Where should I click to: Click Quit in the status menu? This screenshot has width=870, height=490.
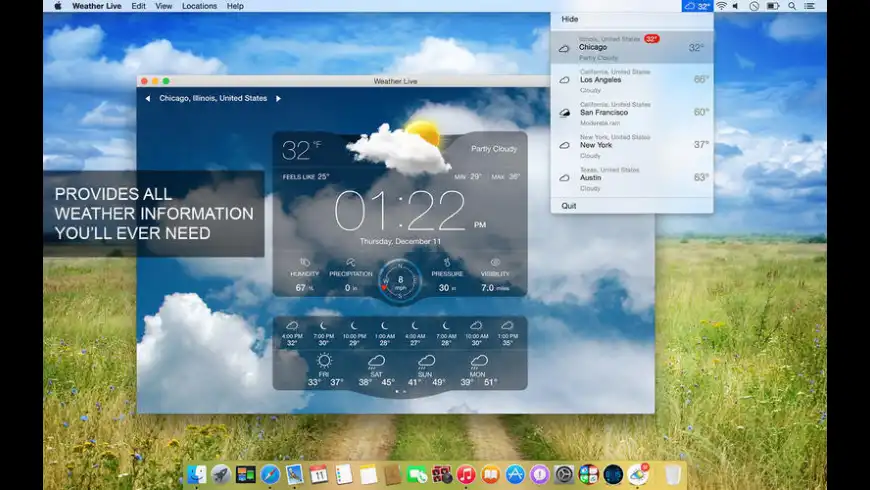click(569, 206)
